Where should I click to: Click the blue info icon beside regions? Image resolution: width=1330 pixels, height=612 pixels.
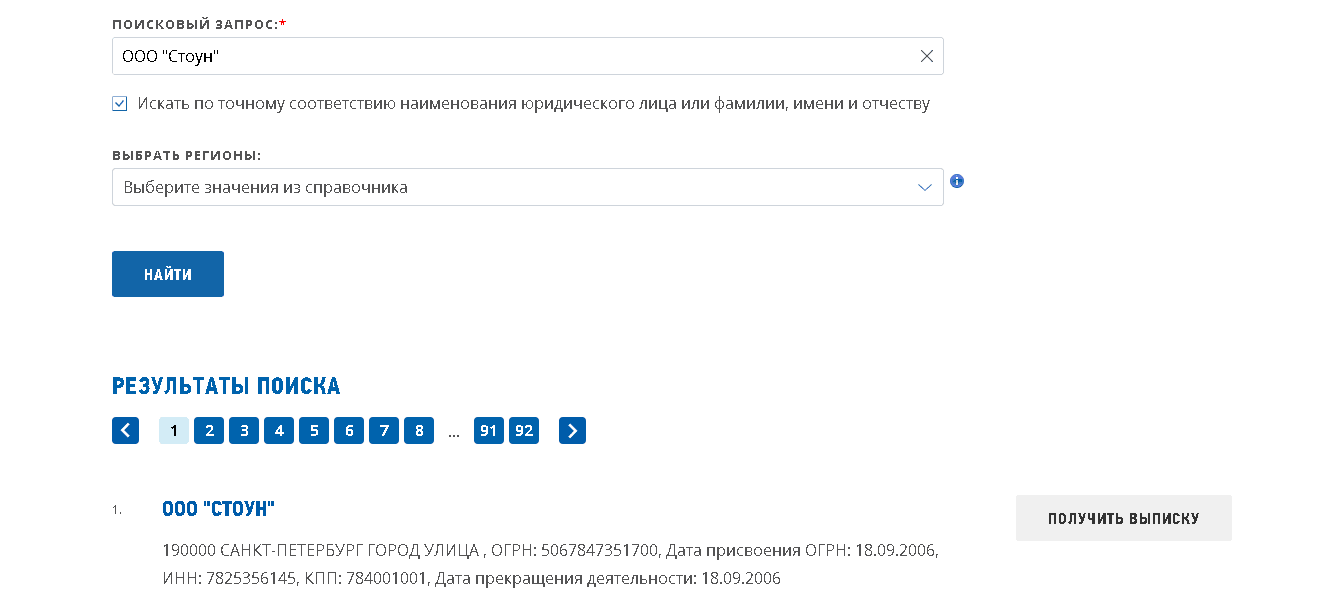pos(957,182)
